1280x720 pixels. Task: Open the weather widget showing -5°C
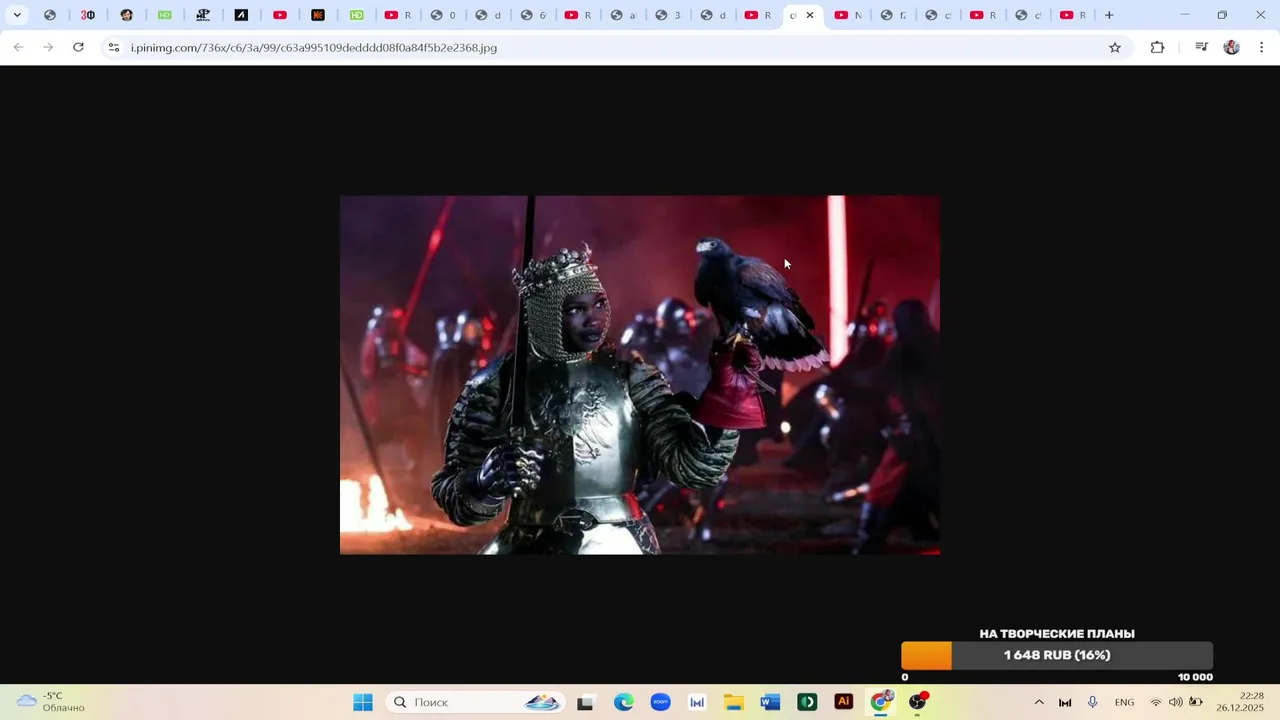52,702
